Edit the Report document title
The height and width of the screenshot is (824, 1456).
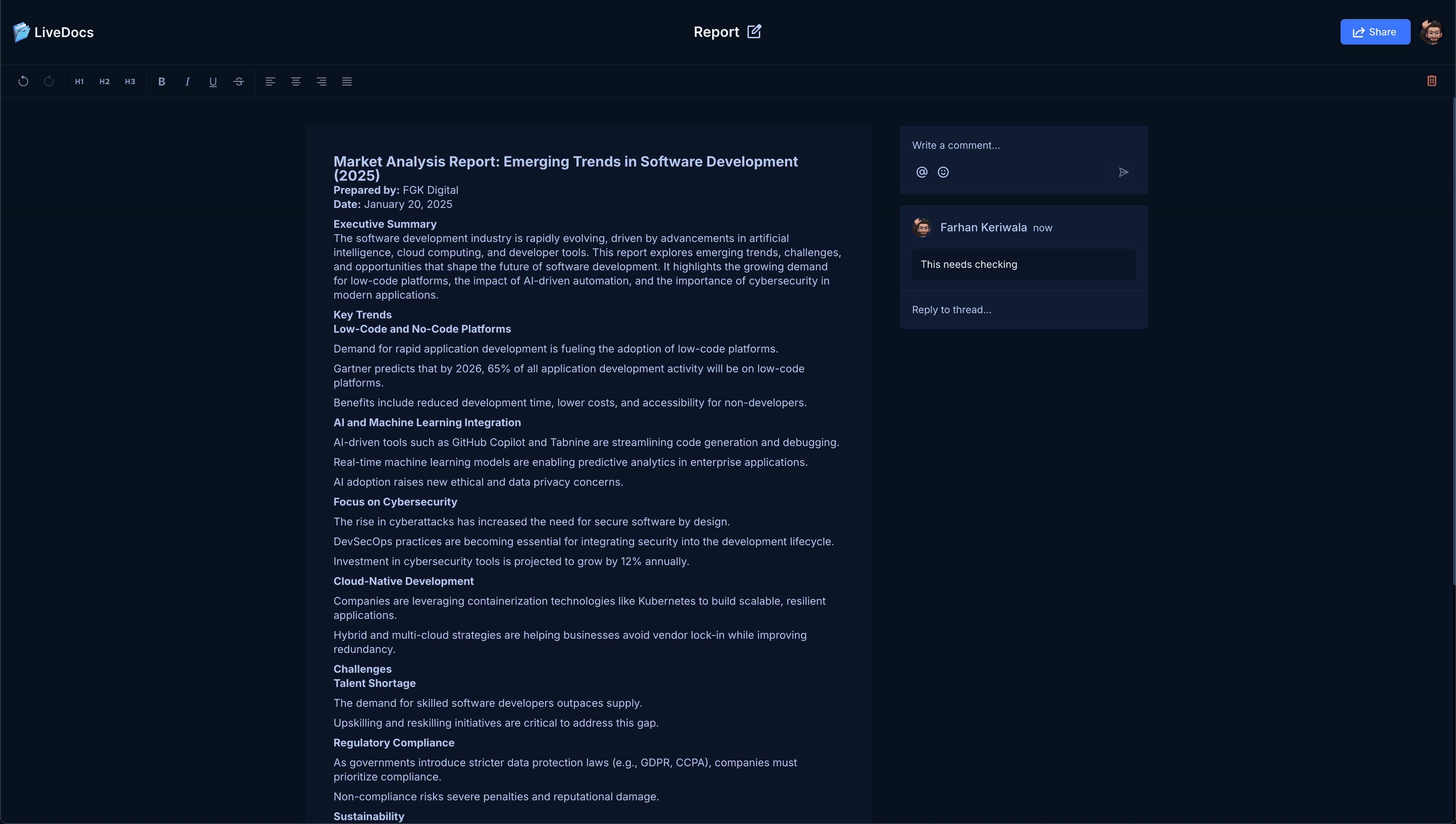(754, 32)
